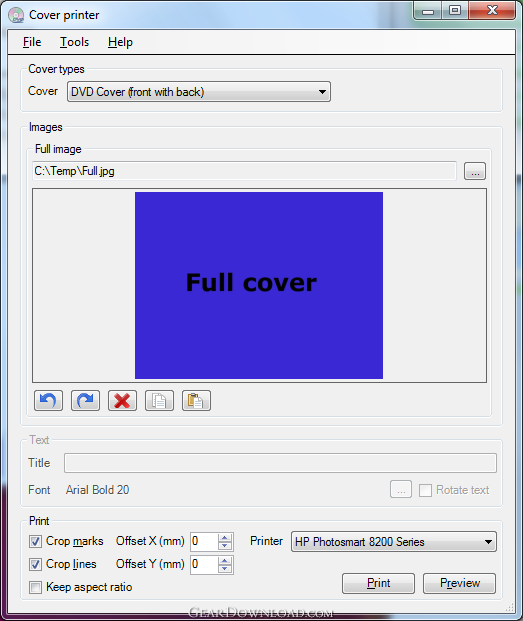Maximize the Cover printer window
This screenshot has width=523, height=621.
(455, 11)
